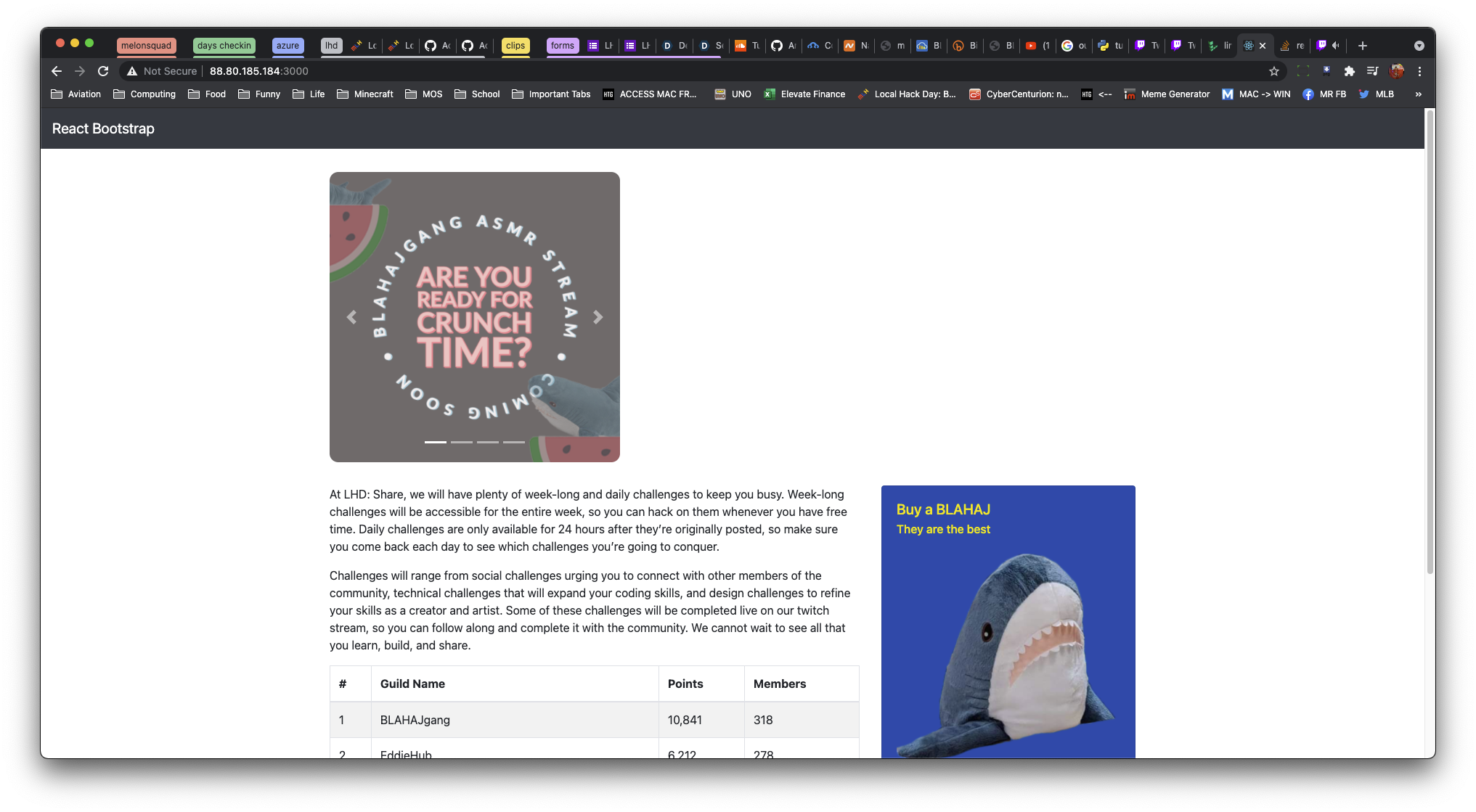Image resolution: width=1476 pixels, height=812 pixels.
Task: Open a new tab with plus icon
Action: point(1363,46)
